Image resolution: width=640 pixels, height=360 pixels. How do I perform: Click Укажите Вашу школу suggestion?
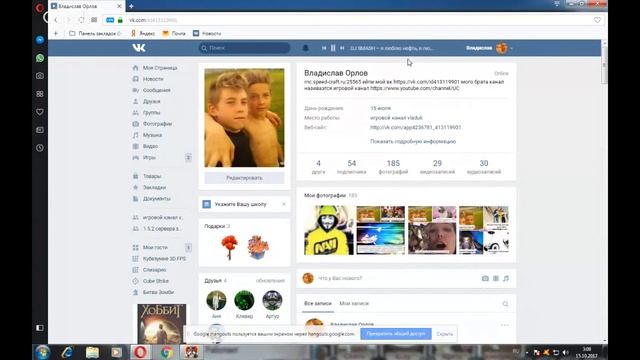pyautogui.click(x=240, y=204)
